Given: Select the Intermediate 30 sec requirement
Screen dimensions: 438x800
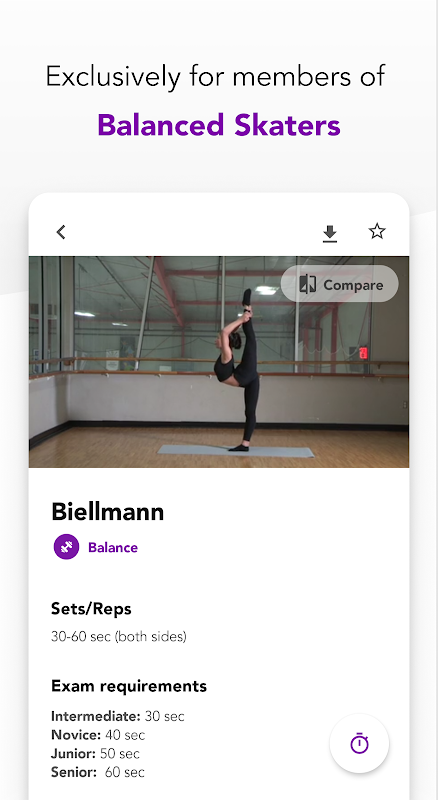Looking at the screenshot, I should tap(118, 716).
